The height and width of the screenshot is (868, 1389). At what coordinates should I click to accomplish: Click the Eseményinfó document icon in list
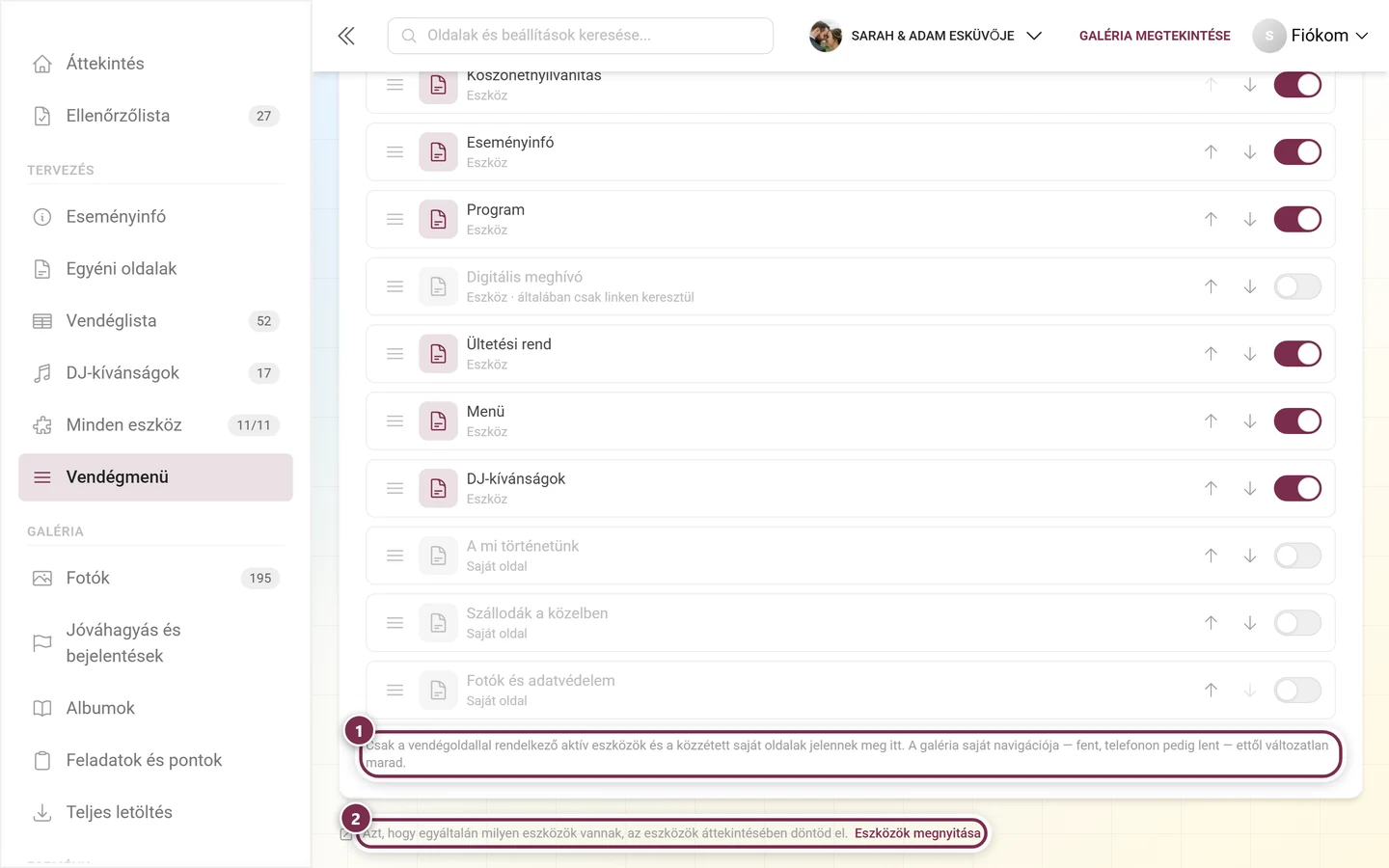pos(438,151)
